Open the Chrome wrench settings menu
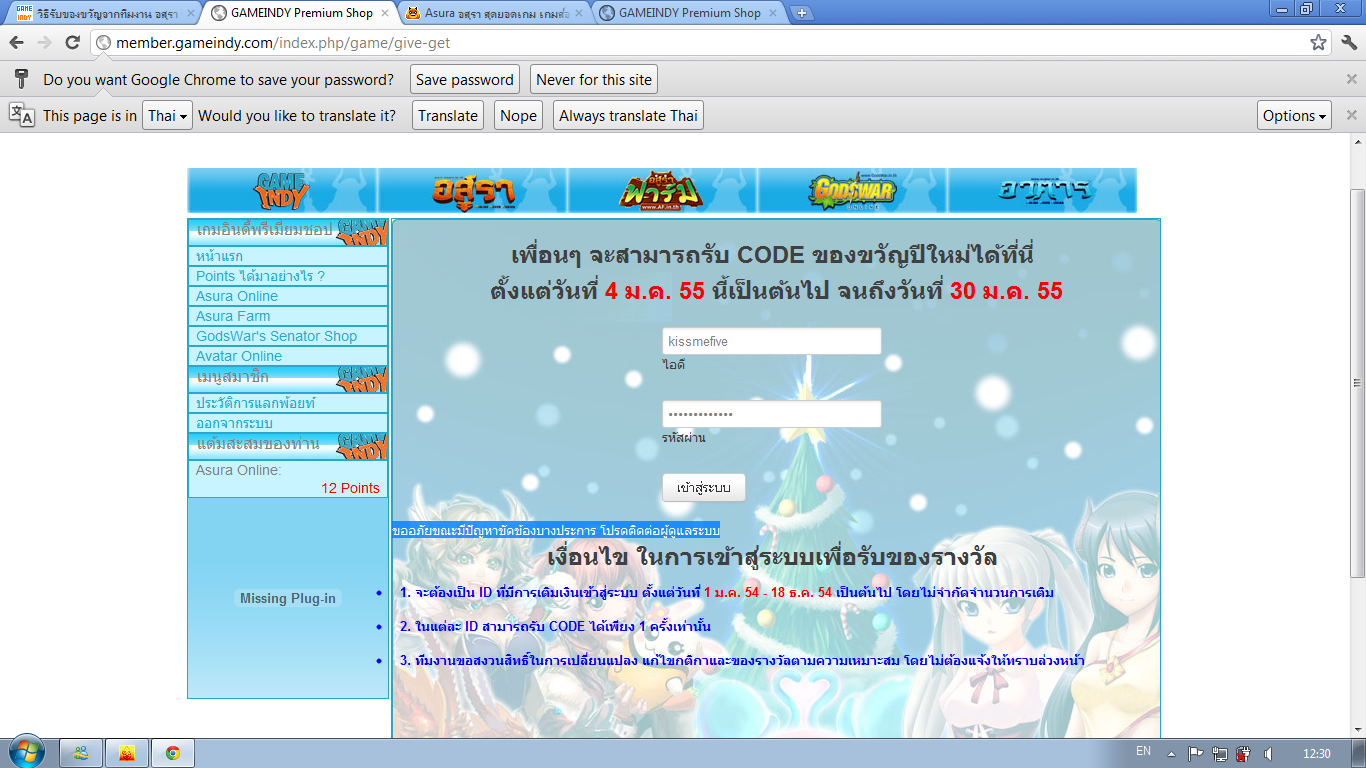This screenshot has height=768, width=1366. 1349,42
